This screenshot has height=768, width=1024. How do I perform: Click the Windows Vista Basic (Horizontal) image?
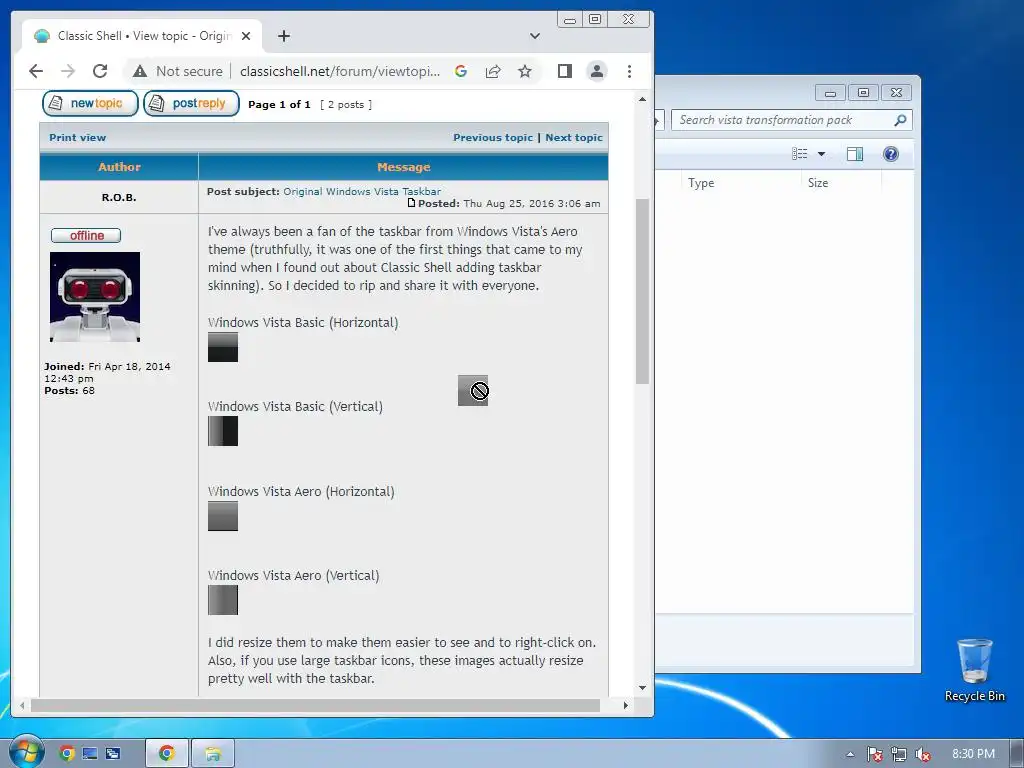click(x=223, y=347)
